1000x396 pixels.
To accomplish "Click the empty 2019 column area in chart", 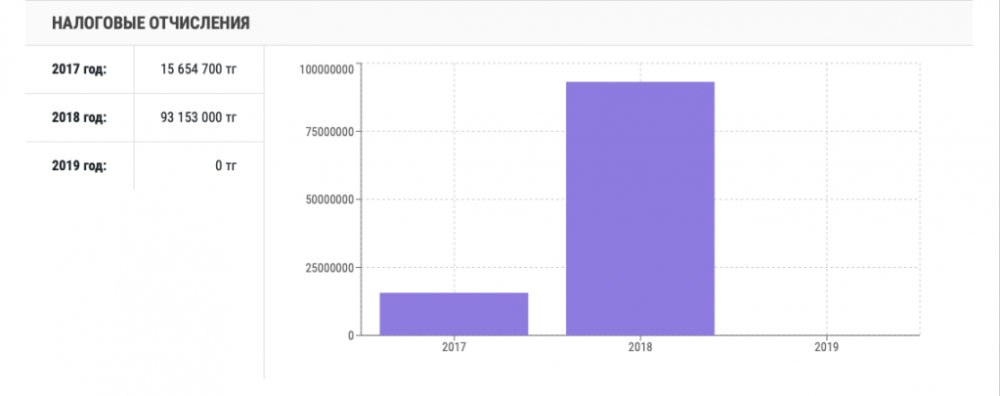I will coord(827,199).
